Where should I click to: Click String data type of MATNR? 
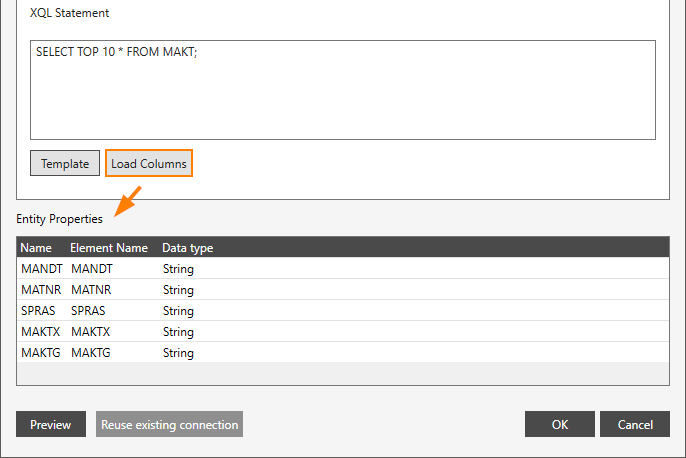[178, 290]
